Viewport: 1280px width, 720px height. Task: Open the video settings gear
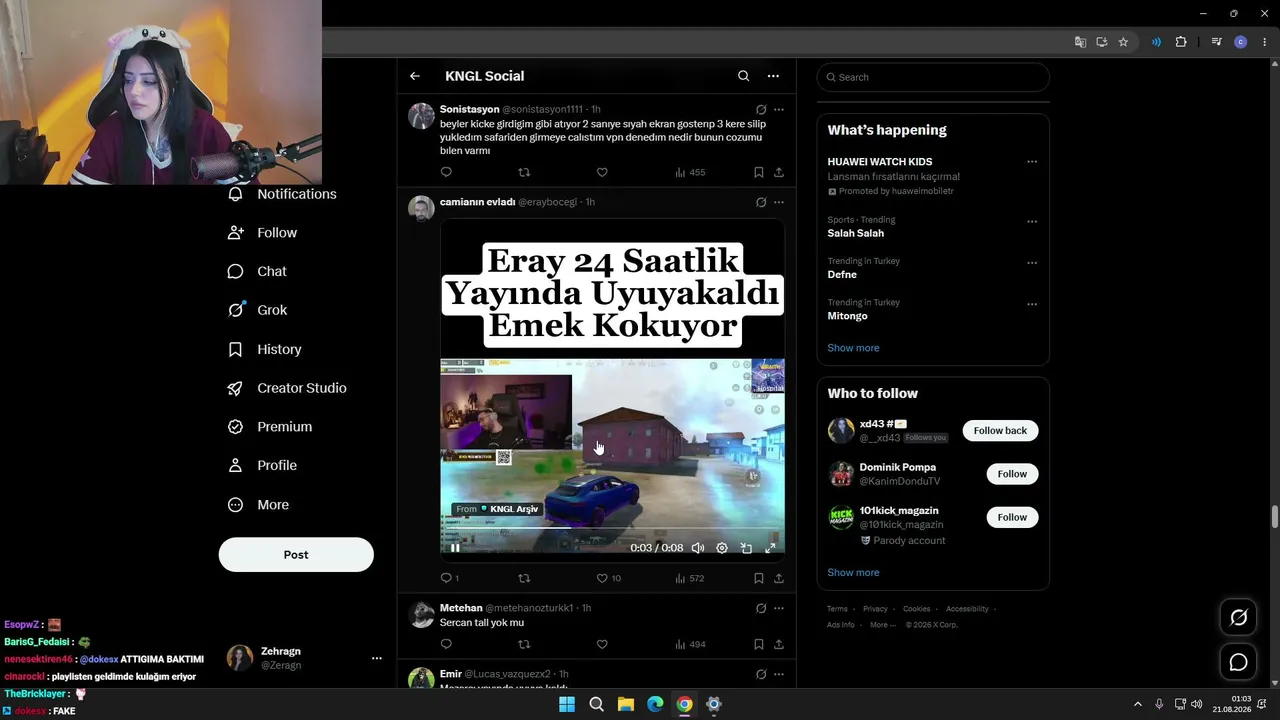(722, 548)
